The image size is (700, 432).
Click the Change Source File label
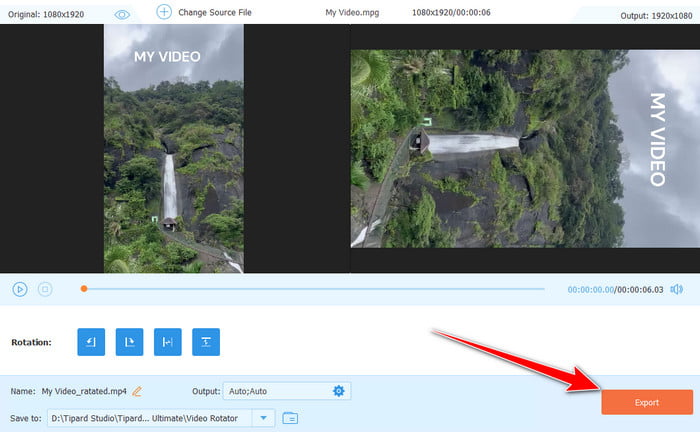coord(215,12)
